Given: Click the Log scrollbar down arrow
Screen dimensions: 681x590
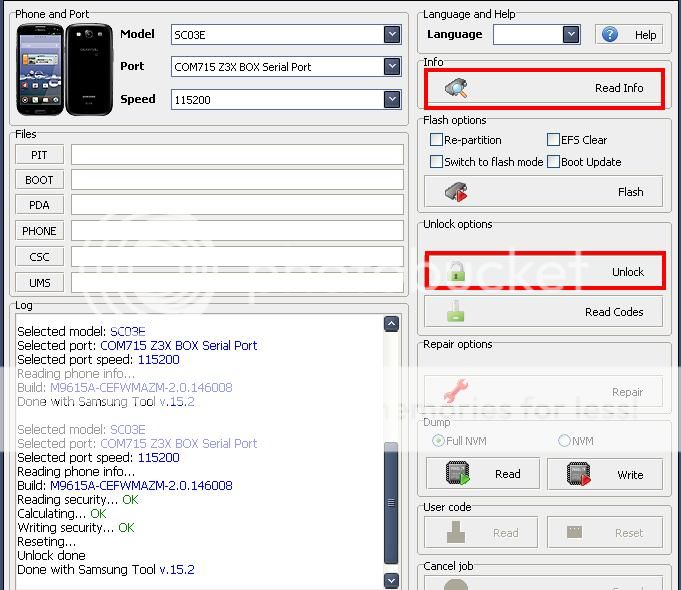Looking at the screenshot, I should [x=392, y=580].
